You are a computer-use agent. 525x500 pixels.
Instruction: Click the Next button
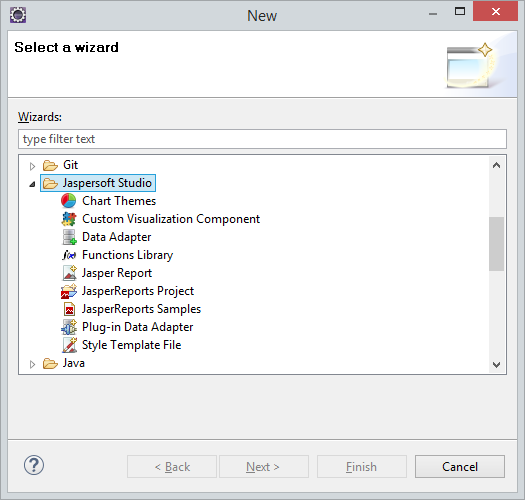[x=264, y=467]
